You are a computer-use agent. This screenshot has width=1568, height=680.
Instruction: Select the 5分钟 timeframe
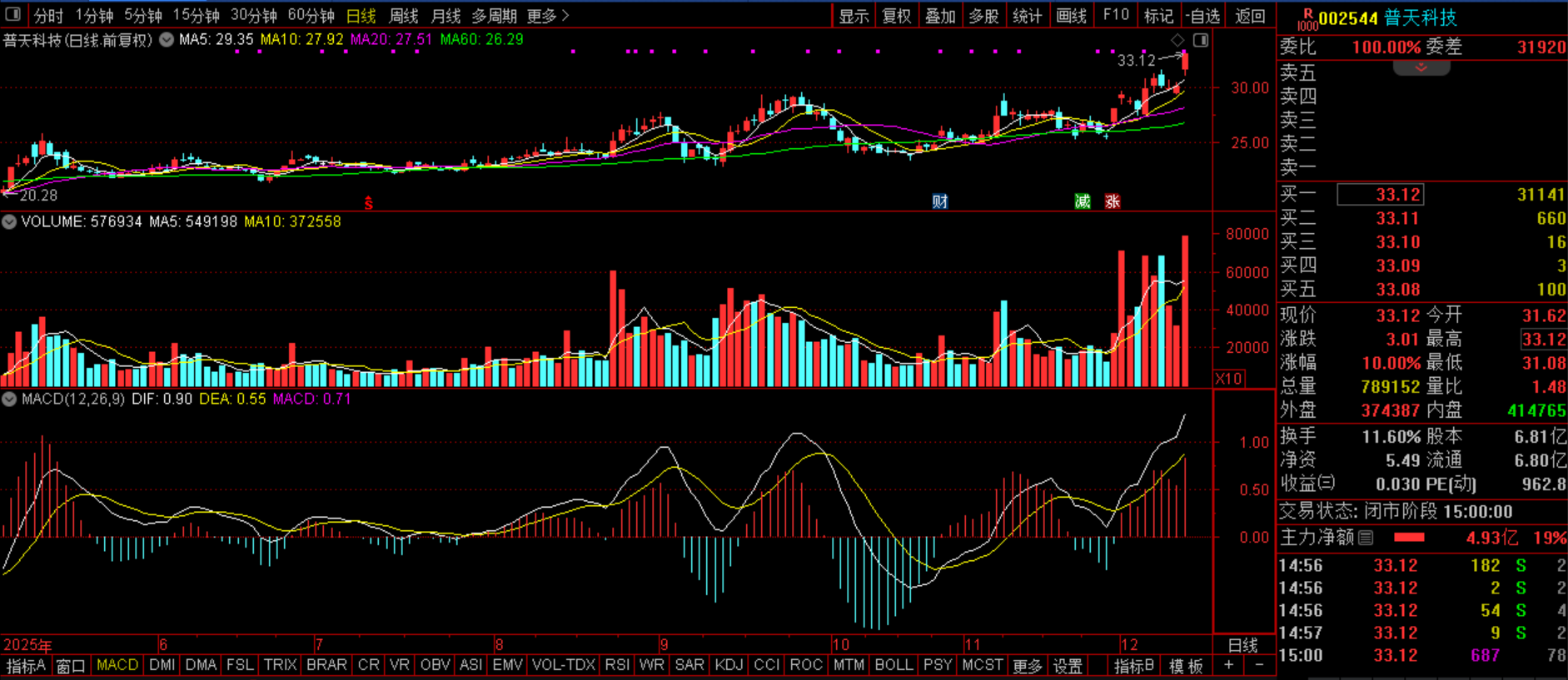pos(143,16)
